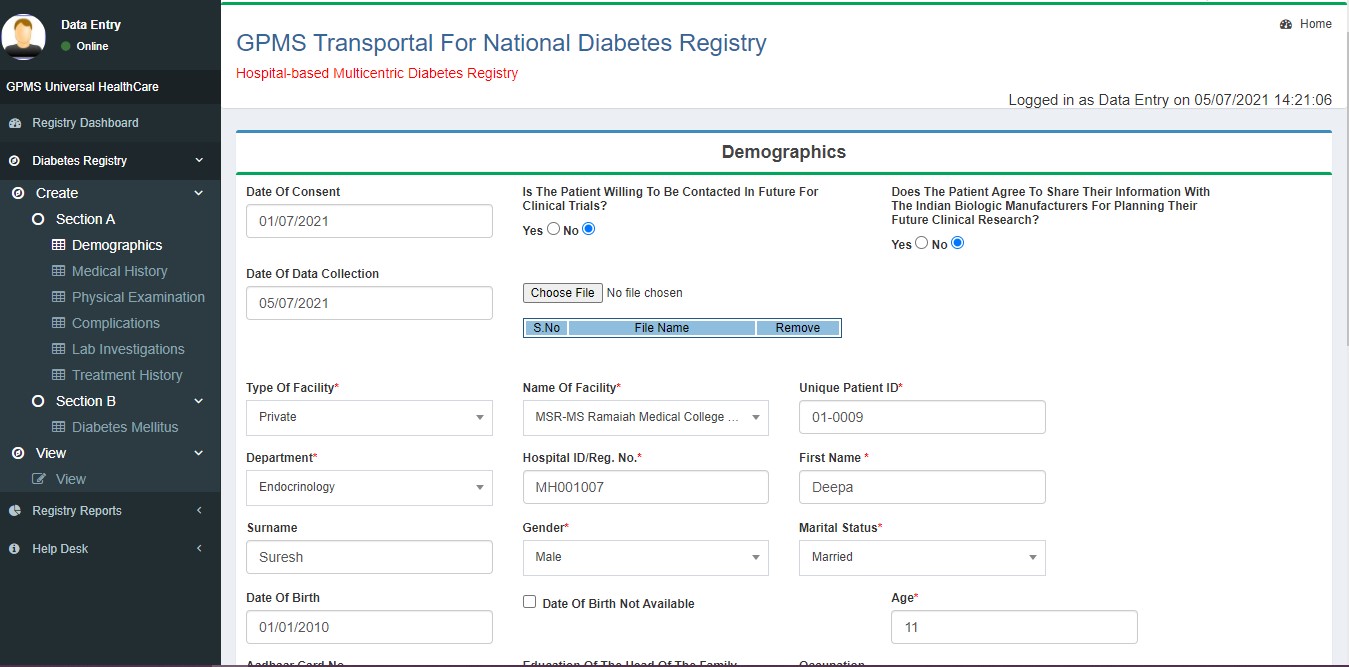The width and height of the screenshot is (1349, 667).
Task: Click the Home breadcrumb link
Action: (1315, 24)
